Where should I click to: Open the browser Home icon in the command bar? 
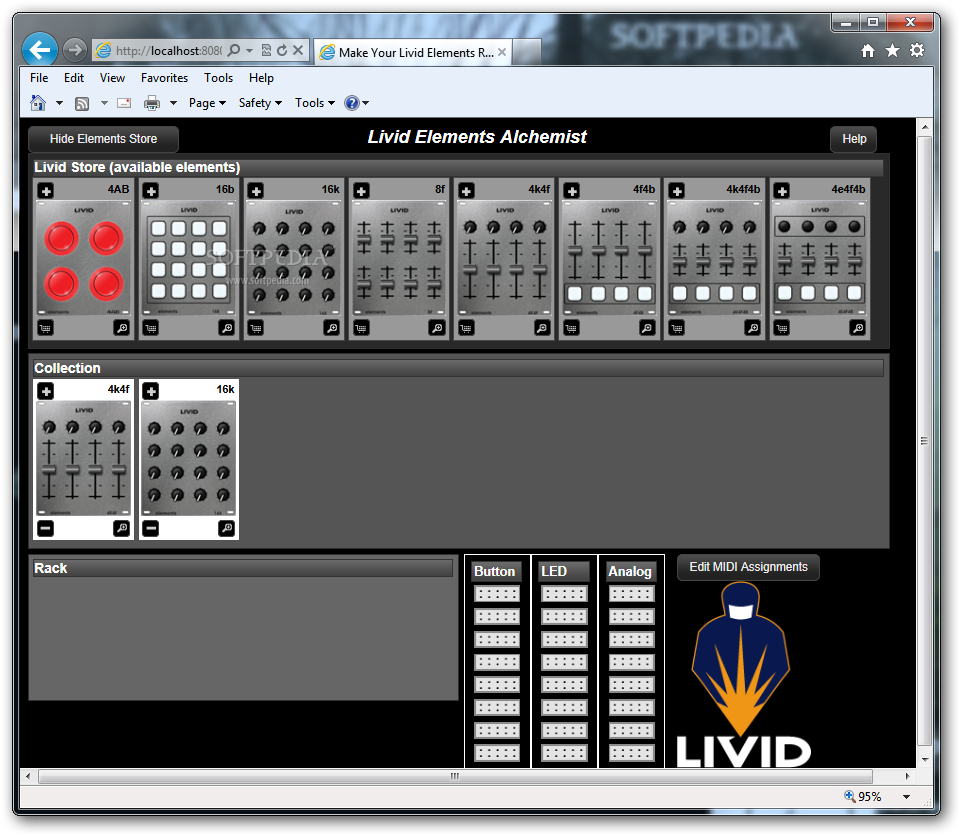coord(38,103)
